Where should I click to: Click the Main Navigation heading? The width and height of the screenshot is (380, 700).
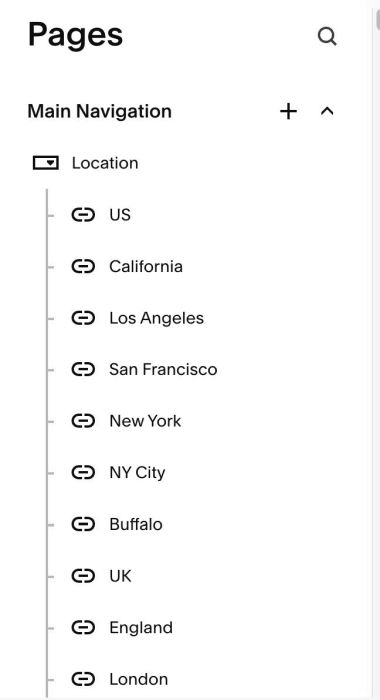[x=100, y=111]
